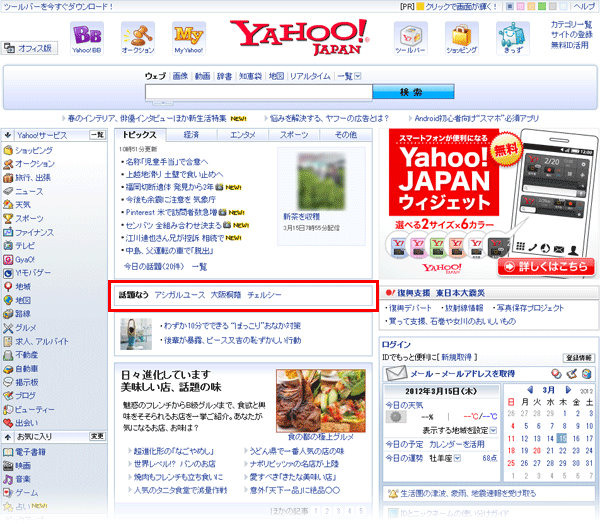The width and height of the screenshot is (600, 524).
Task: Click the 天気 weather sidebar icon
Action: [x=8, y=205]
